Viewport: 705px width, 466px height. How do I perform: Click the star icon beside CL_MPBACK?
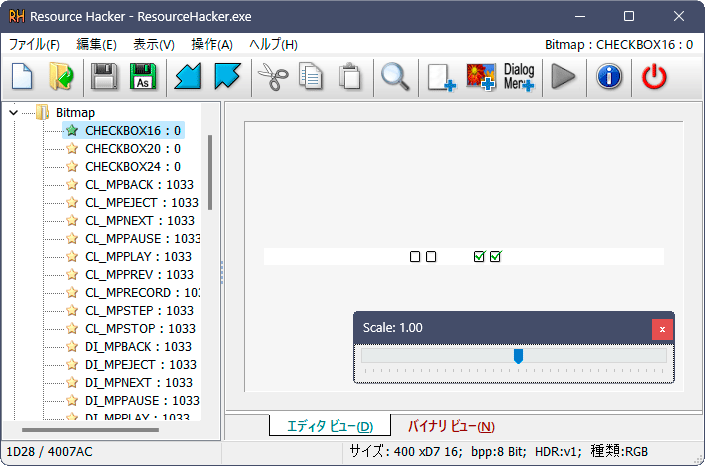(x=72, y=184)
